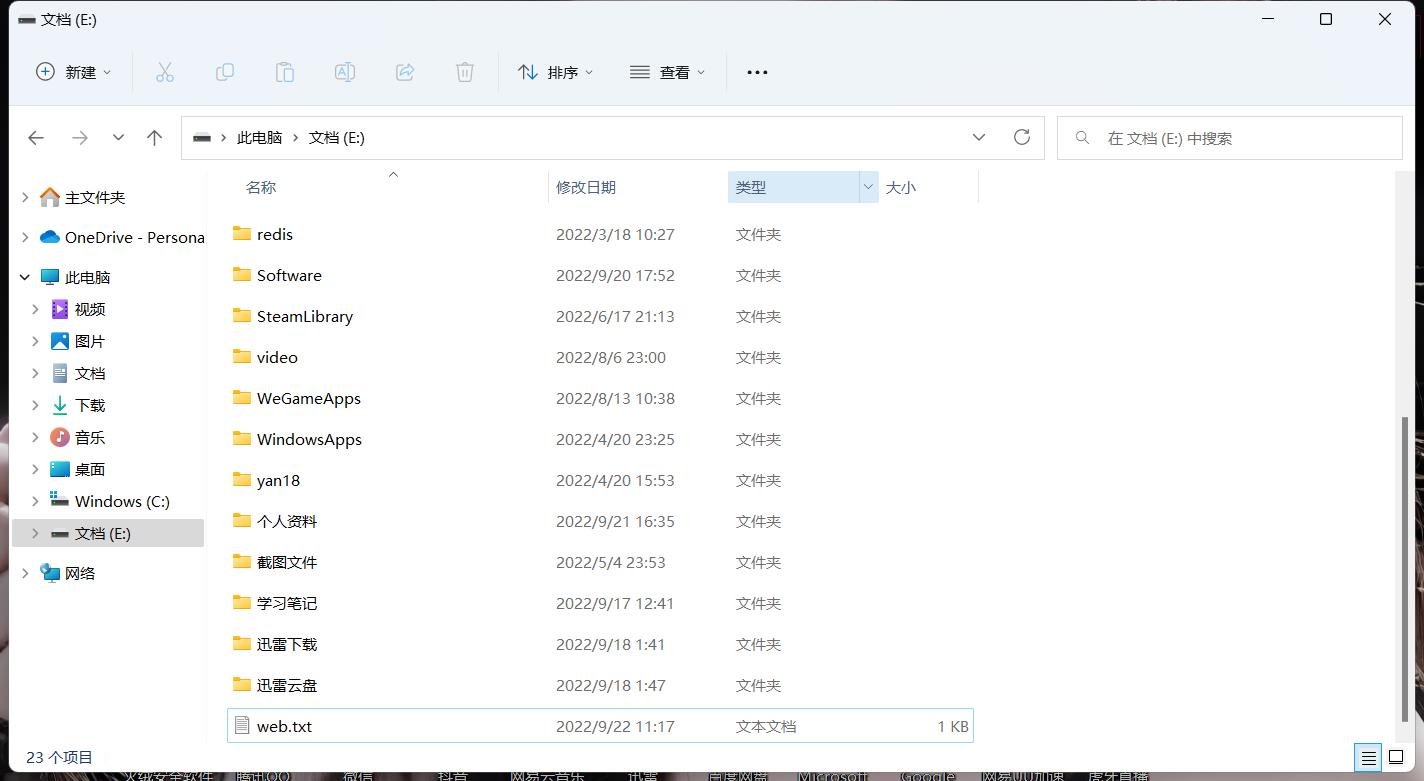Click the Delete trash bin icon

pos(465,72)
